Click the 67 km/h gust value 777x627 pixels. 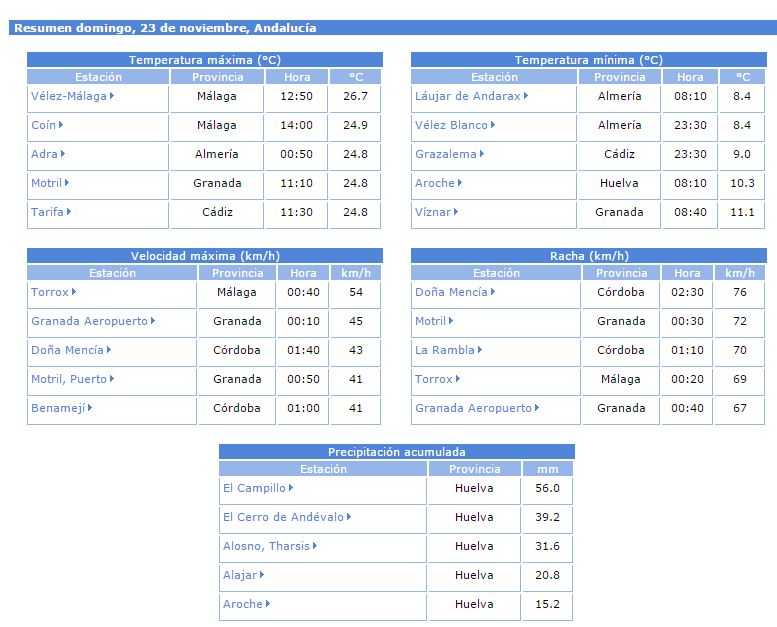[x=740, y=408]
